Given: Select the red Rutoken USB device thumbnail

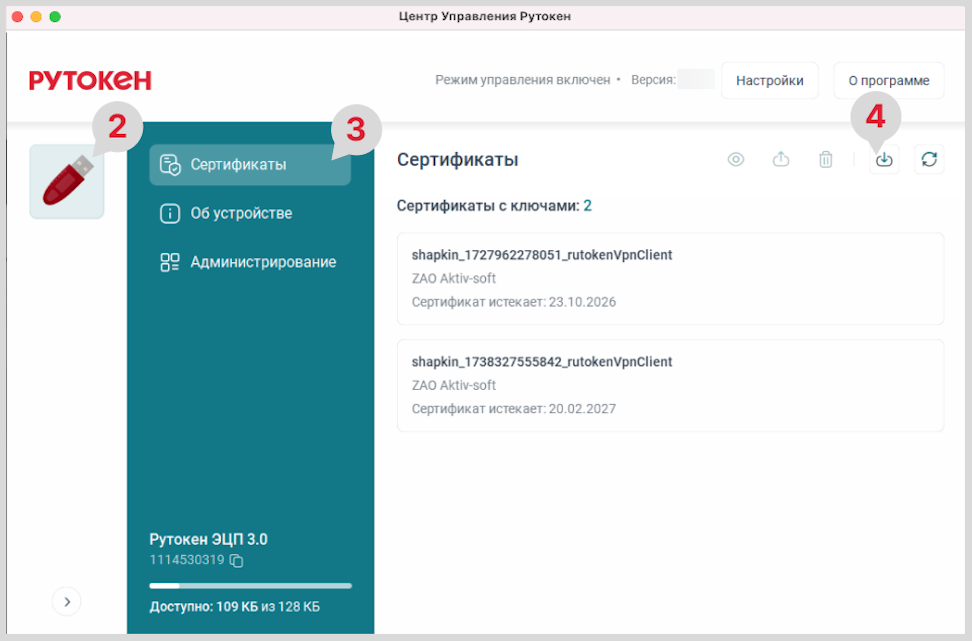Looking at the screenshot, I should [66, 183].
